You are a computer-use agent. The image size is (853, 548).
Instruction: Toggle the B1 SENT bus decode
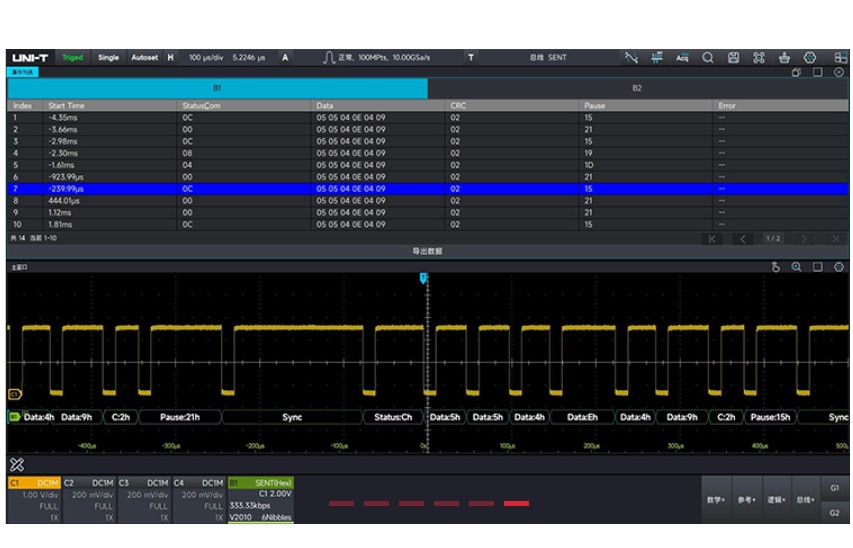point(260,500)
